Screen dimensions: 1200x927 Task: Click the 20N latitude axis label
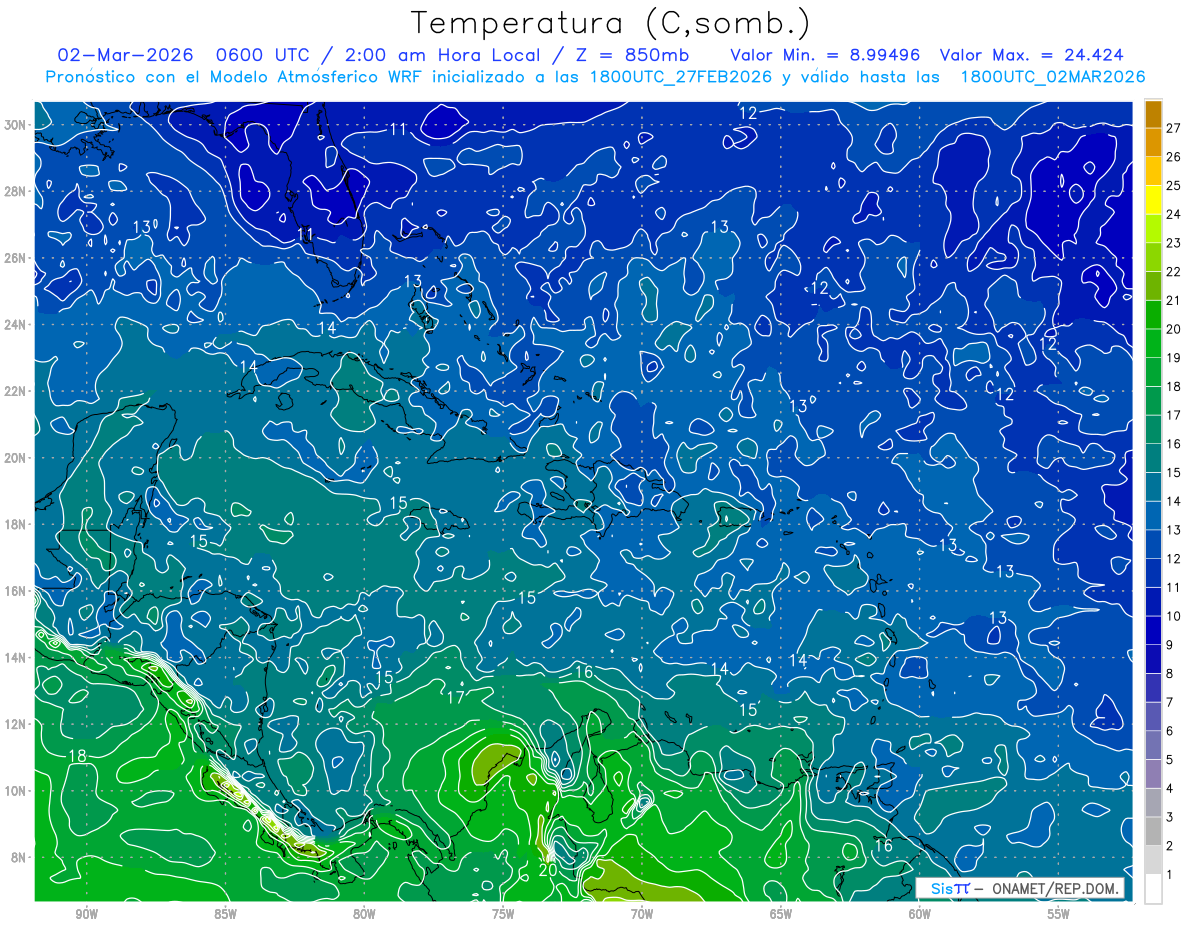pyautogui.click(x=17, y=458)
